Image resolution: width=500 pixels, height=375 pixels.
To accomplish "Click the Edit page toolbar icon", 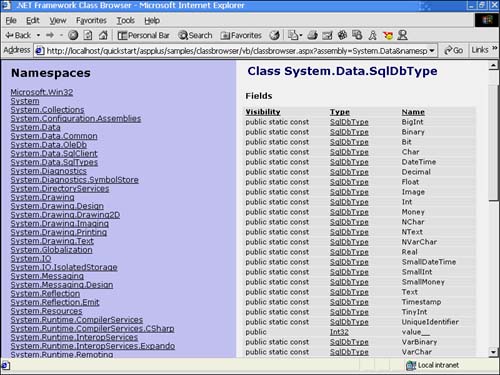I will [327, 35].
